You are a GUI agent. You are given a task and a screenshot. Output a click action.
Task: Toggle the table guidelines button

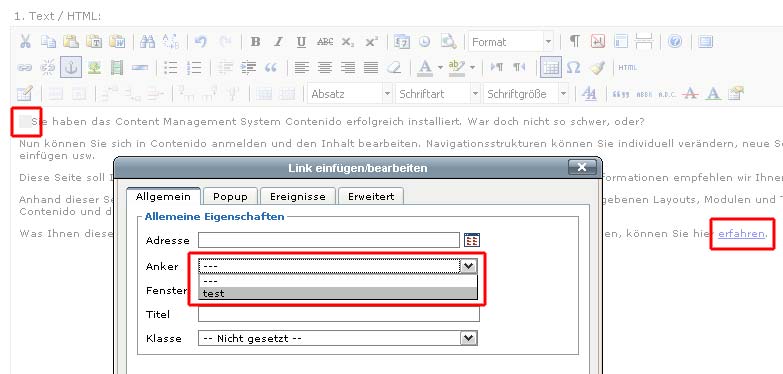551,67
